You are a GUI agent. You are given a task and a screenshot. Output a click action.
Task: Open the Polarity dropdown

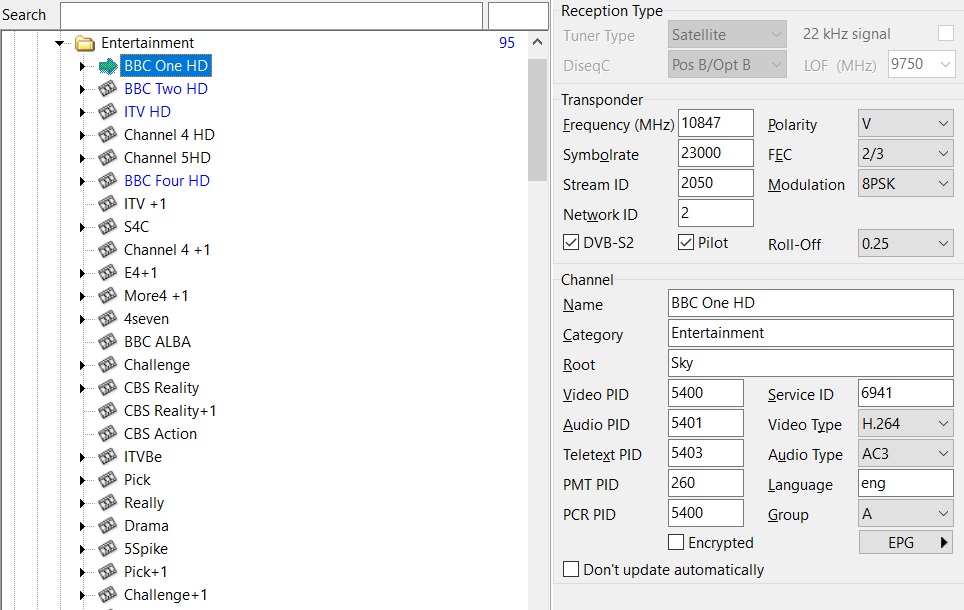click(905, 124)
